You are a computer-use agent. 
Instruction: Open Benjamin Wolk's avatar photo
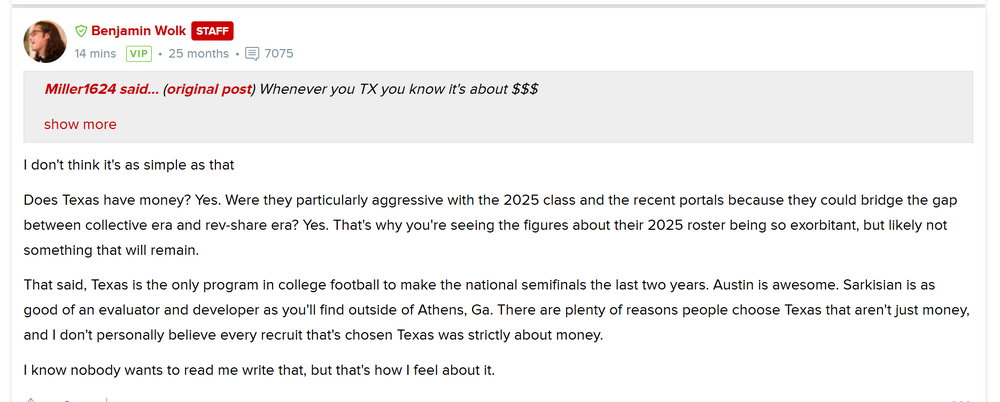[45, 41]
